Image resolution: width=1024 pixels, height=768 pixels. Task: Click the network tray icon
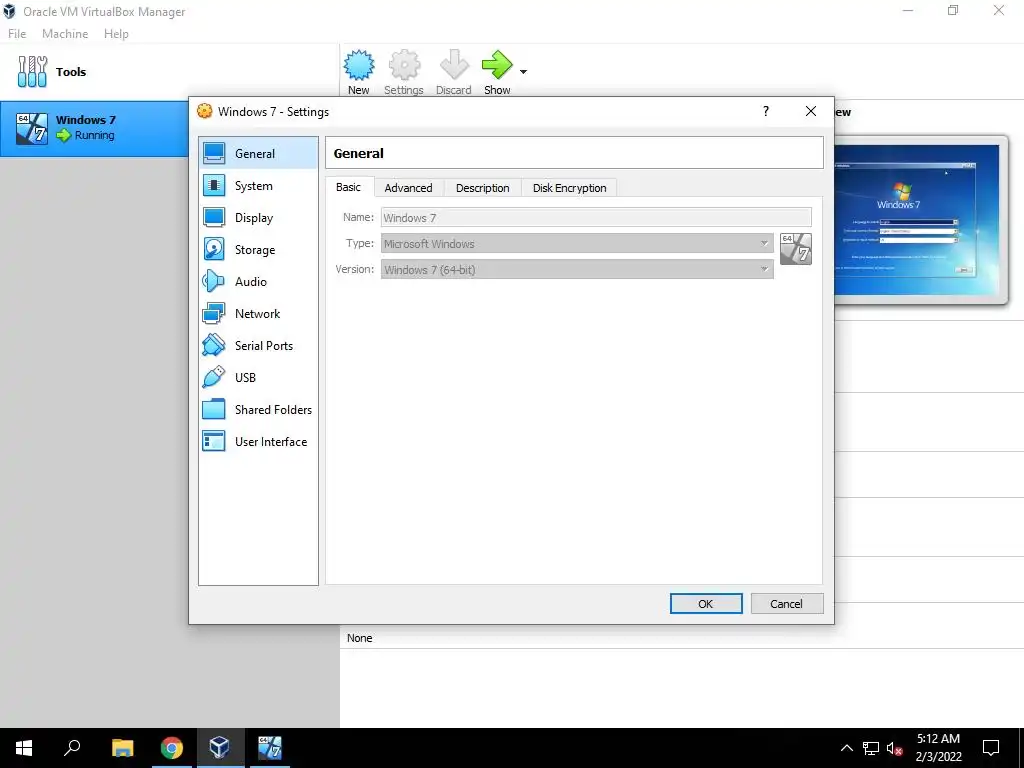point(871,748)
